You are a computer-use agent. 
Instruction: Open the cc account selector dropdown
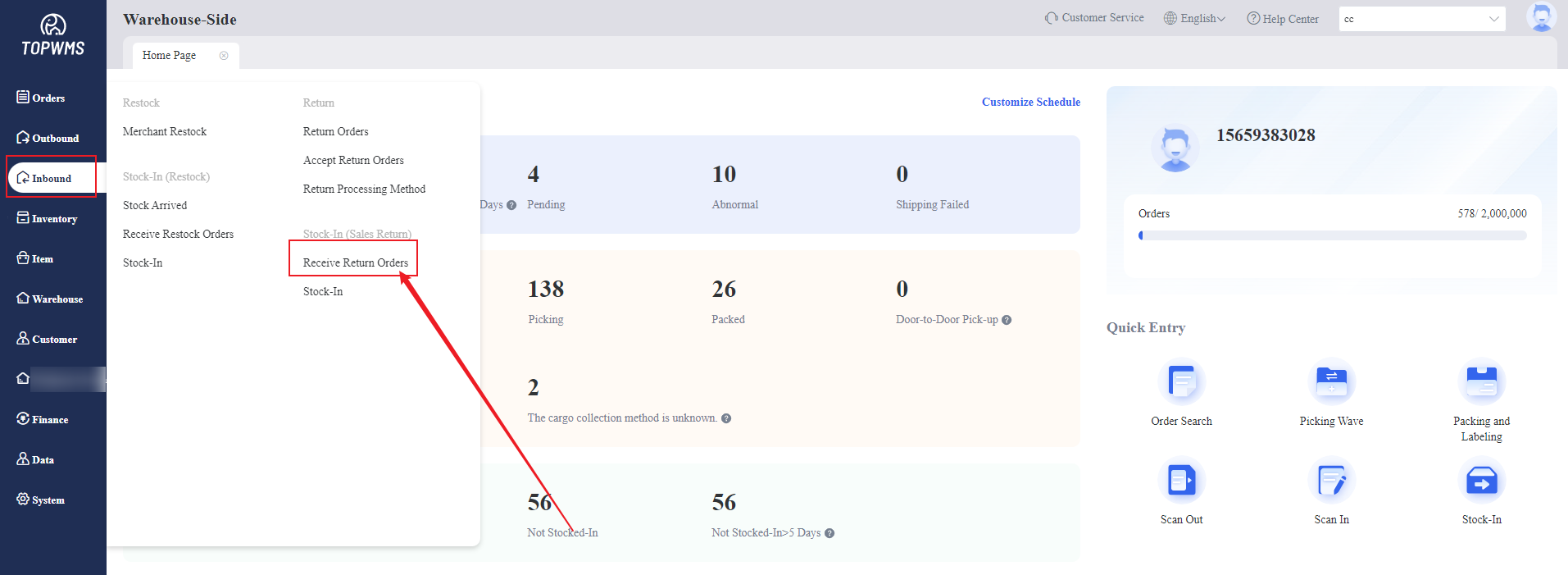pos(1421,19)
